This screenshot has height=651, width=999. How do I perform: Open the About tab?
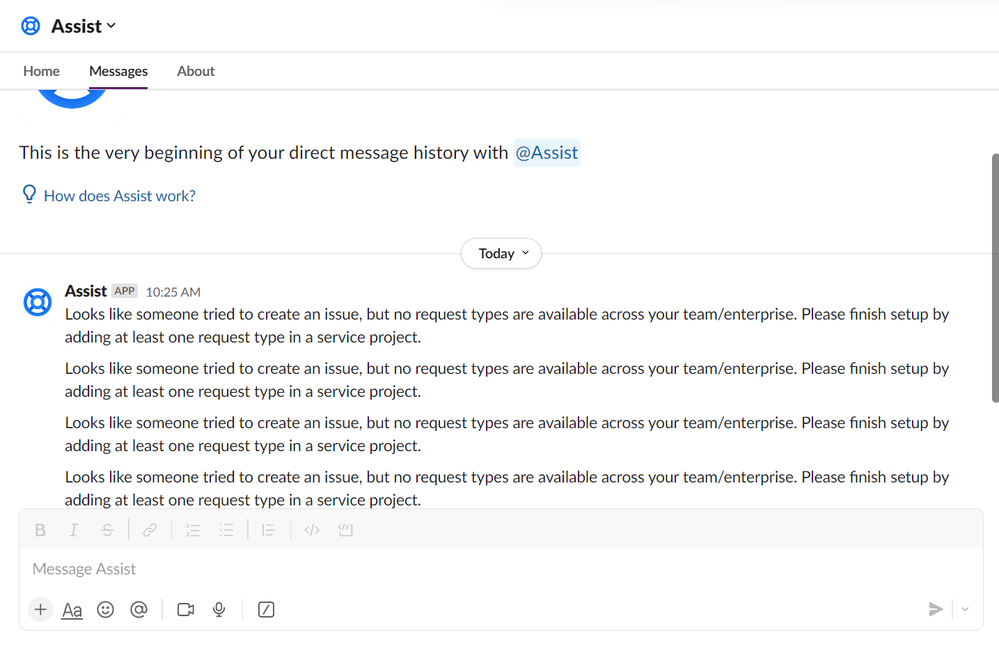click(x=196, y=71)
